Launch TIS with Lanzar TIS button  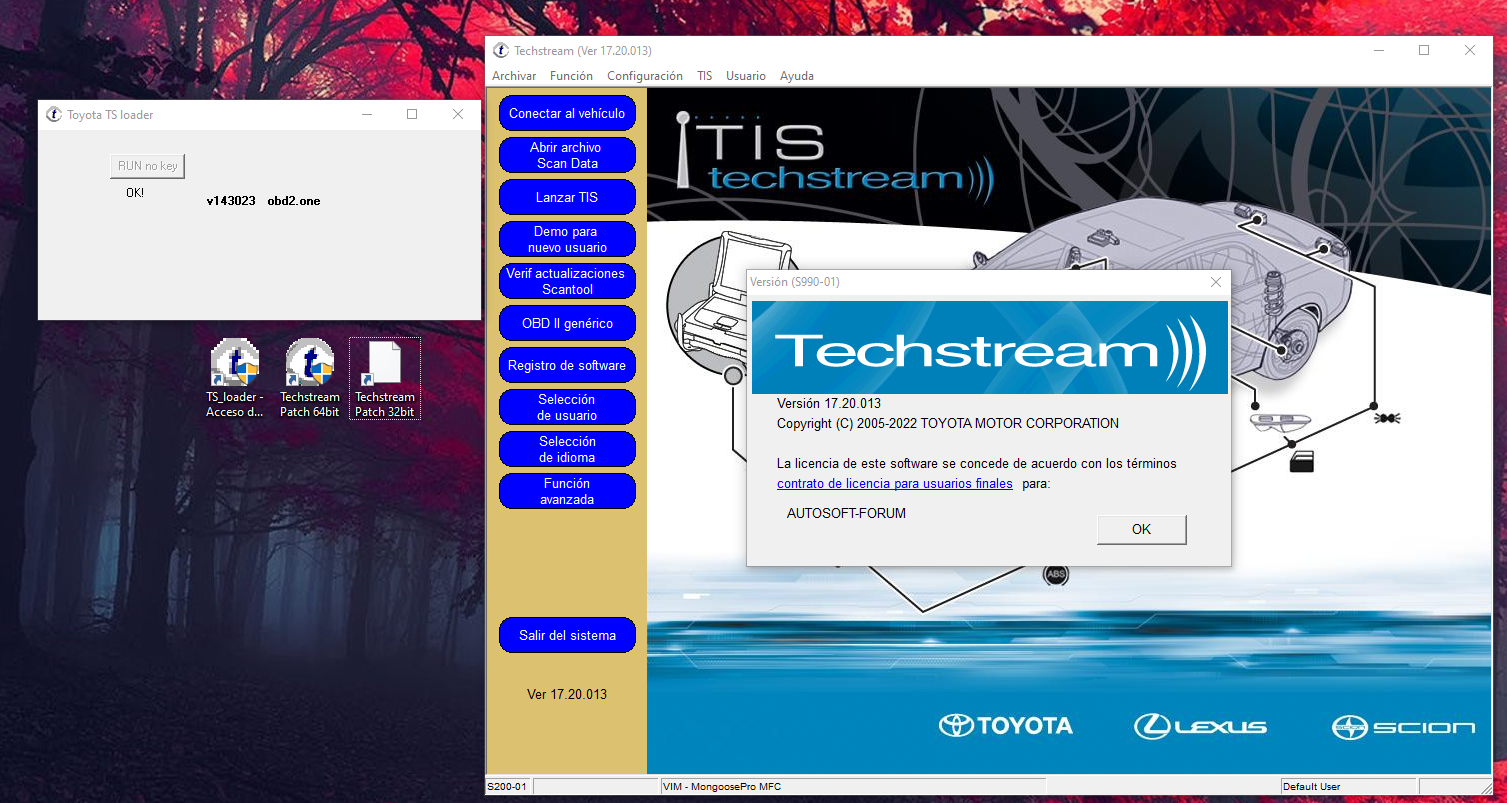tap(567, 197)
